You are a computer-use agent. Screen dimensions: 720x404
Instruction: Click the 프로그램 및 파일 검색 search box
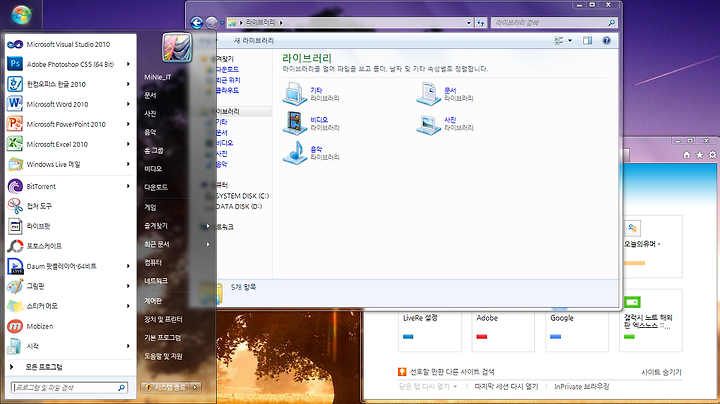point(69,388)
